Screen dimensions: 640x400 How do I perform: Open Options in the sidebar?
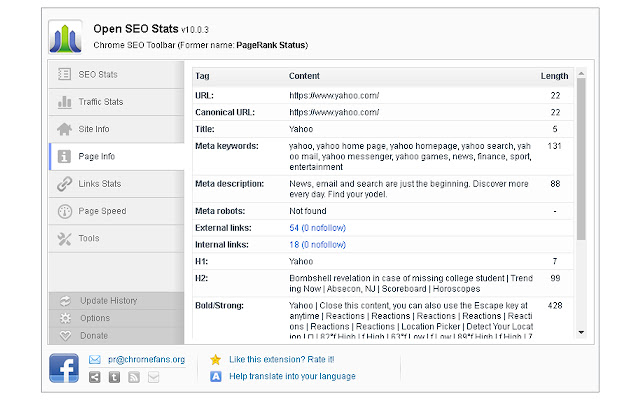(95, 318)
